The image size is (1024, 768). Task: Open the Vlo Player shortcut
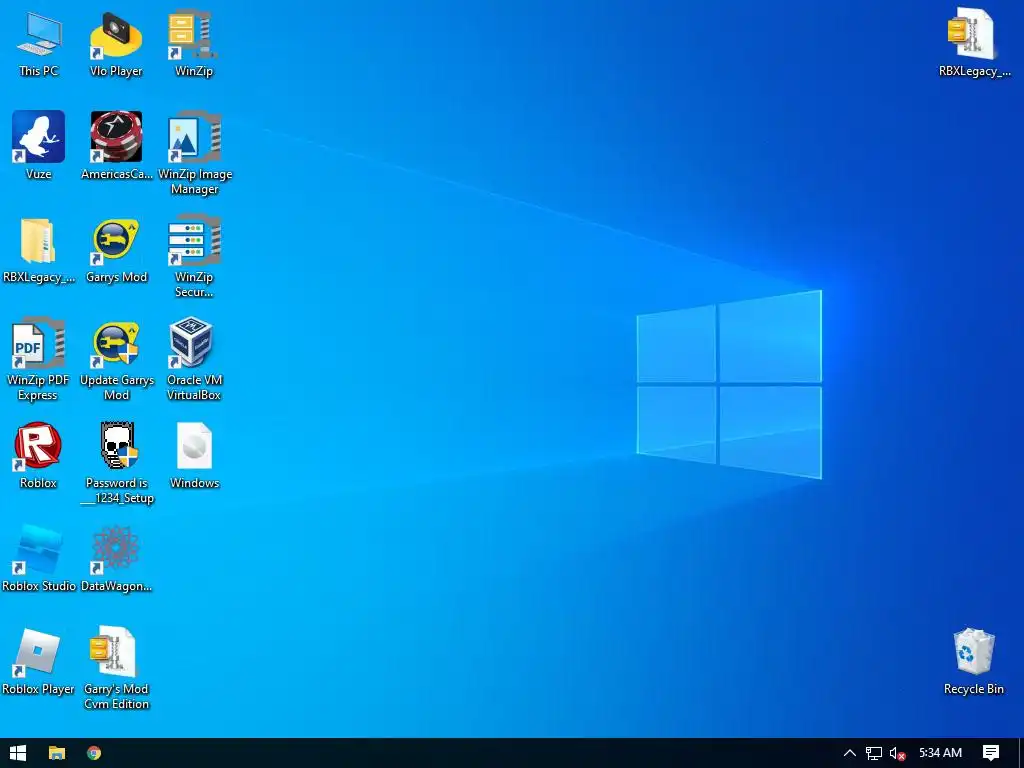click(x=116, y=44)
